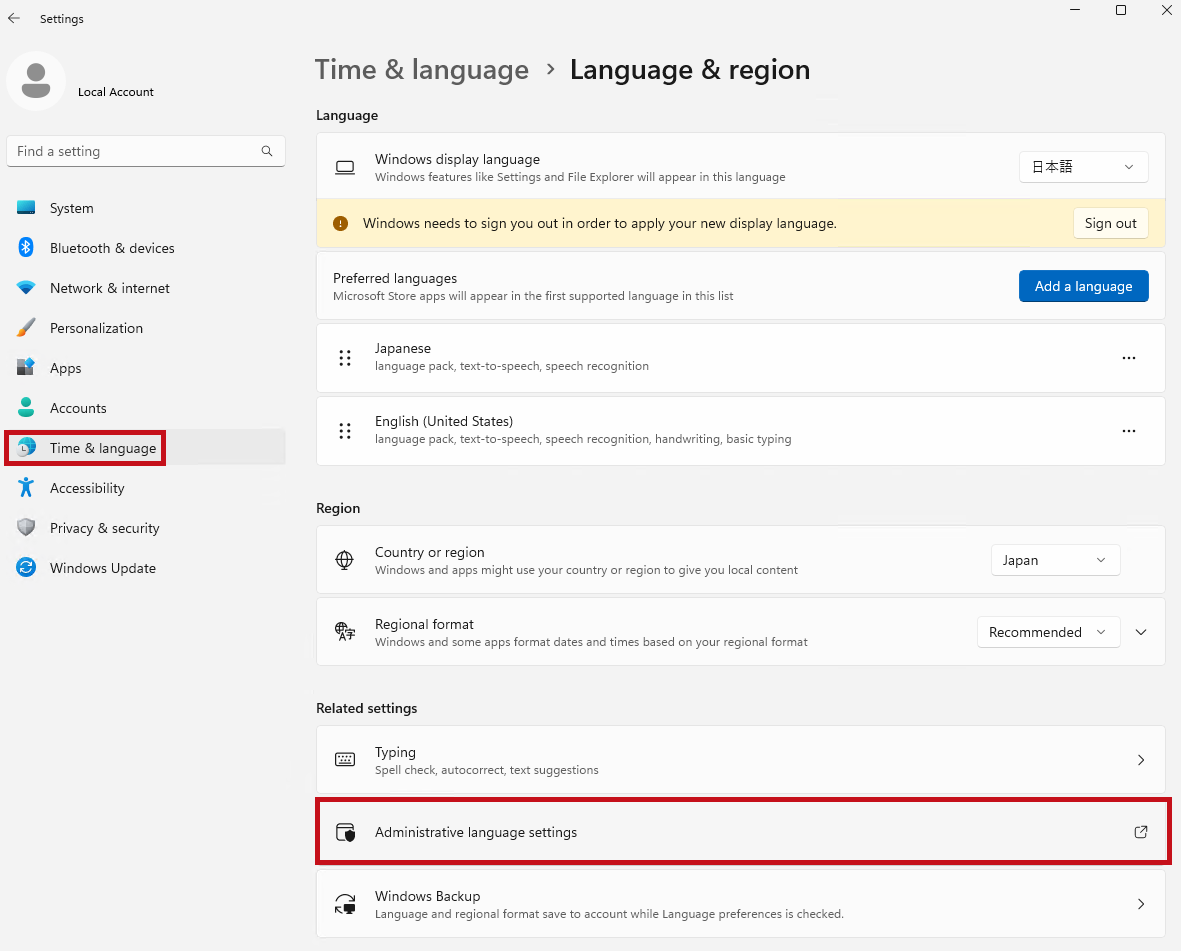
Task: Click the Accessibility figure icon
Action: (x=26, y=487)
